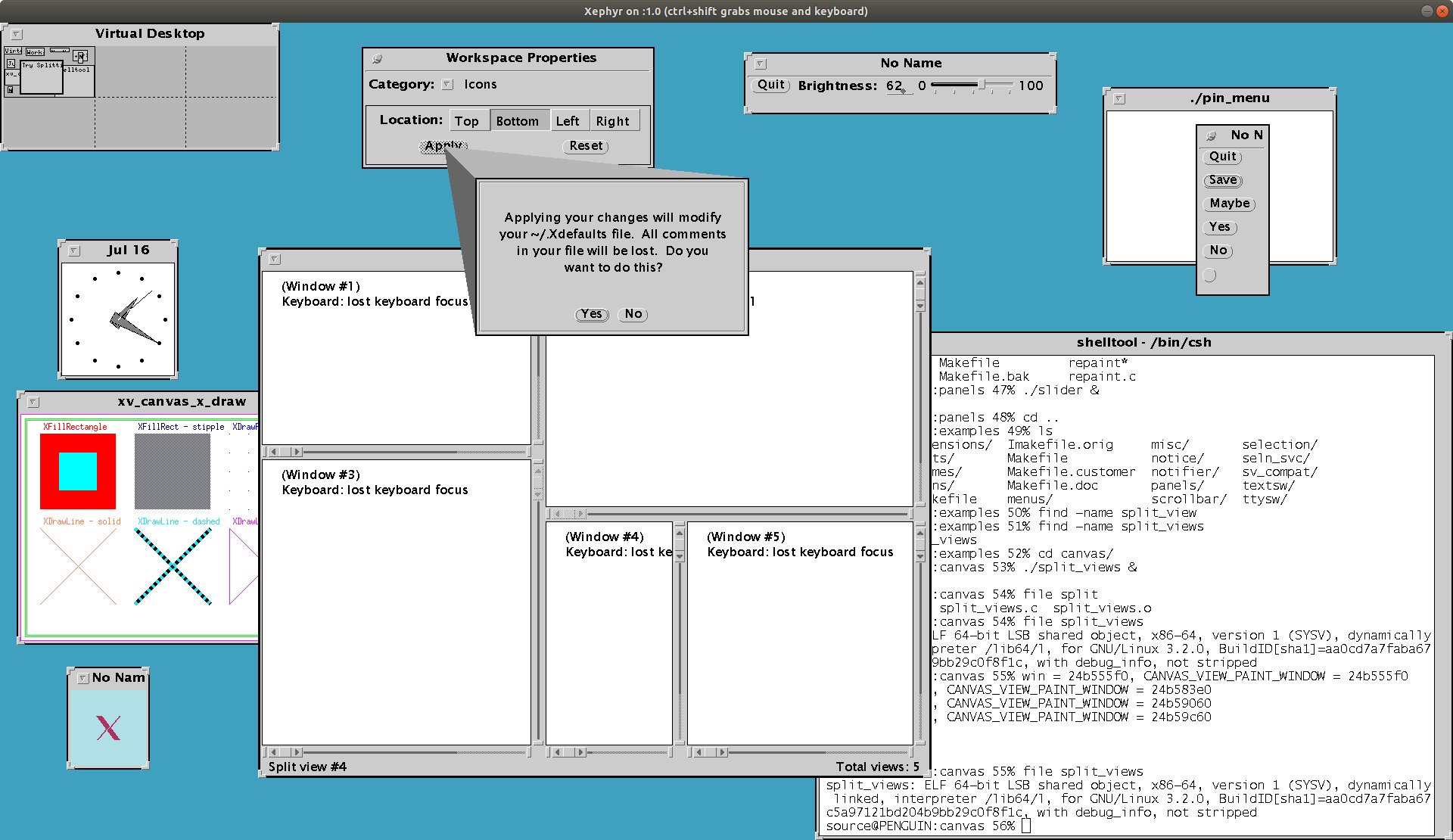Select the Right location option

coord(612,121)
